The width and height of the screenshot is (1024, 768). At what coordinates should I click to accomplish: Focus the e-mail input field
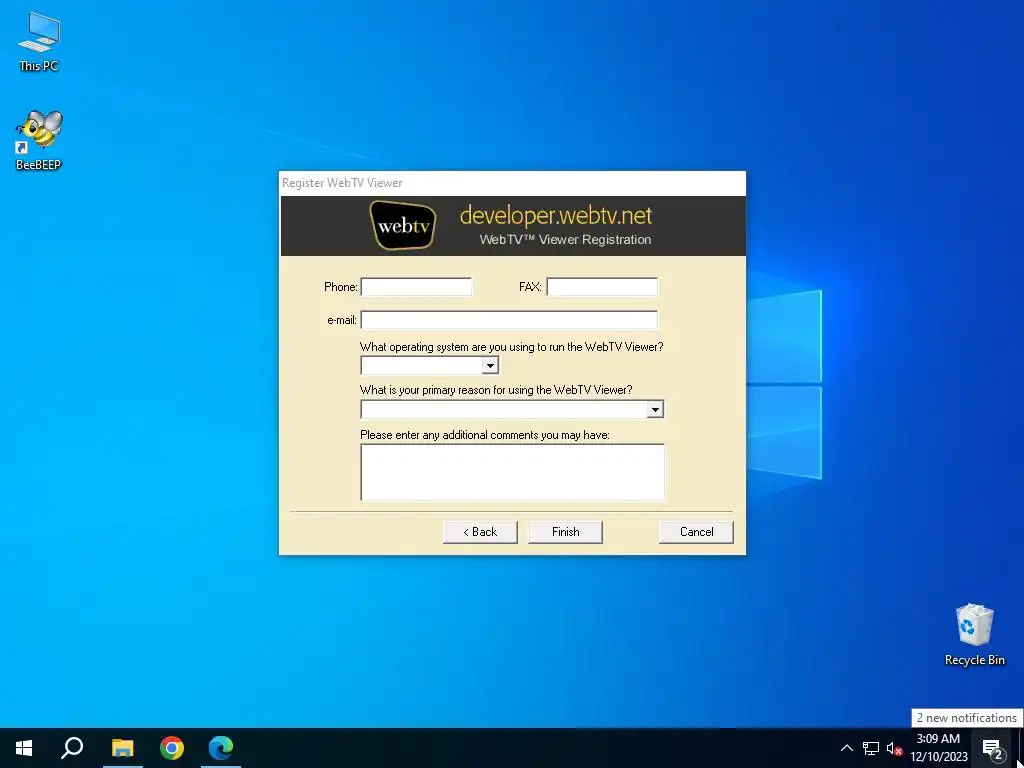509,320
